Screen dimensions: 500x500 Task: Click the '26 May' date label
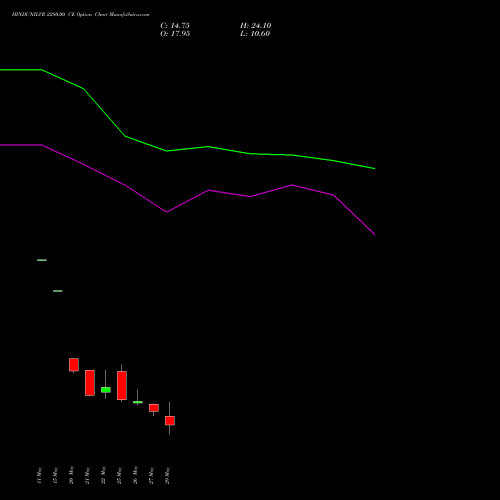(x=135, y=475)
